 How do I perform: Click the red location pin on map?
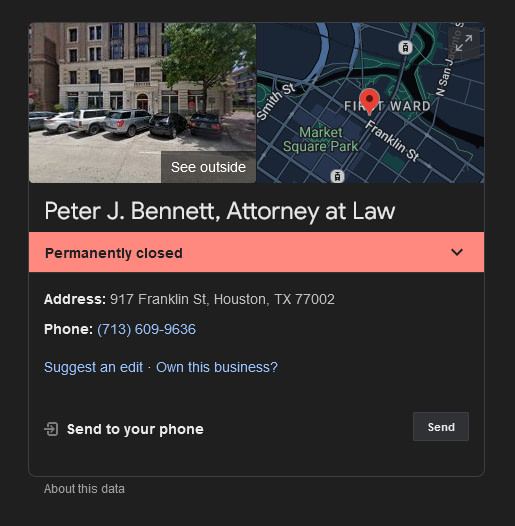click(x=369, y=102)
